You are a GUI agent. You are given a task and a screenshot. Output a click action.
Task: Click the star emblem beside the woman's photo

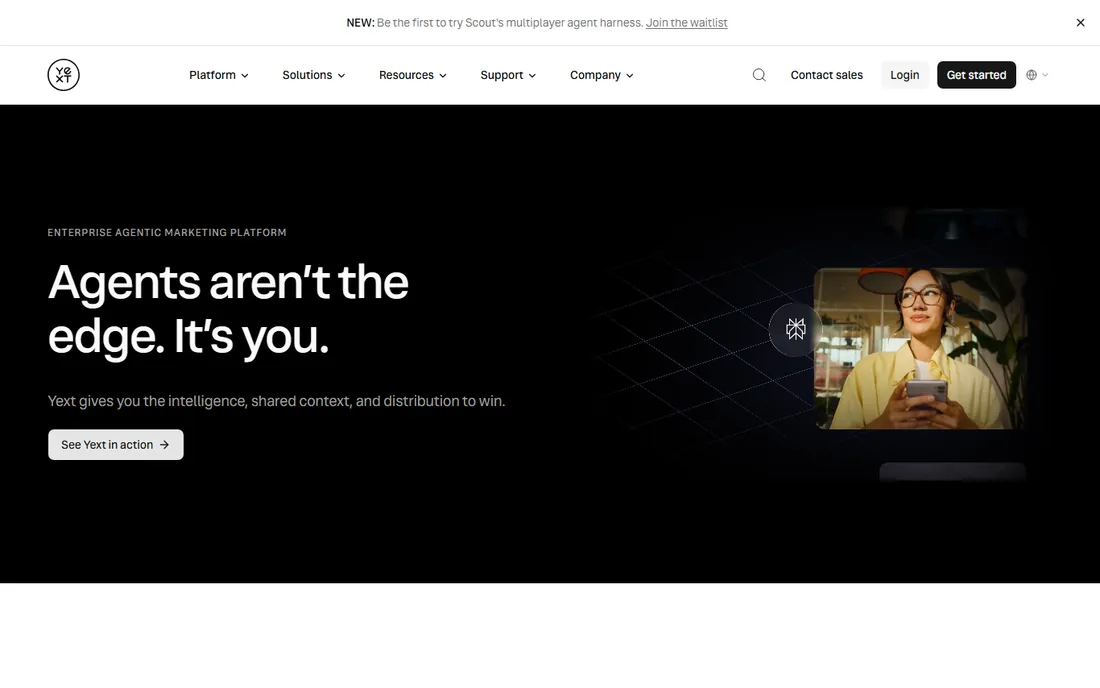point(796,329)
